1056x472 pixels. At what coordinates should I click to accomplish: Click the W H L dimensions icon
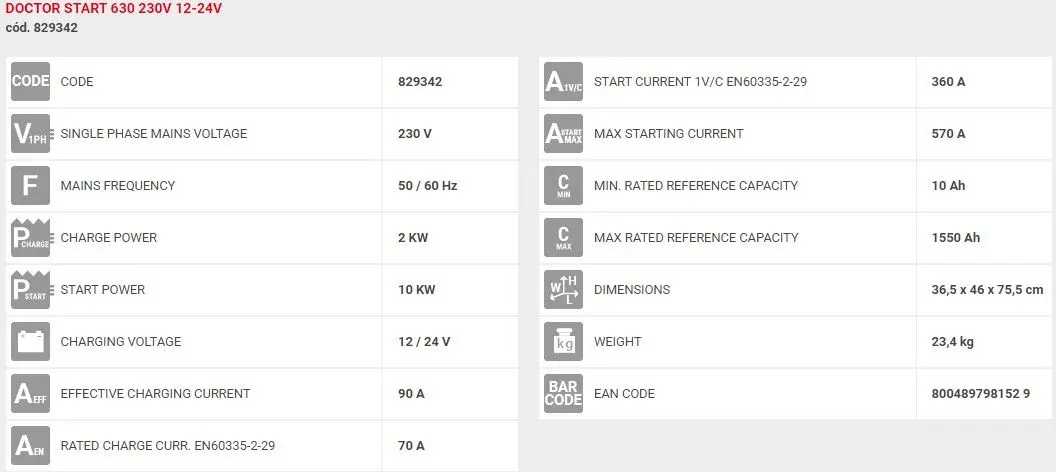564,290
